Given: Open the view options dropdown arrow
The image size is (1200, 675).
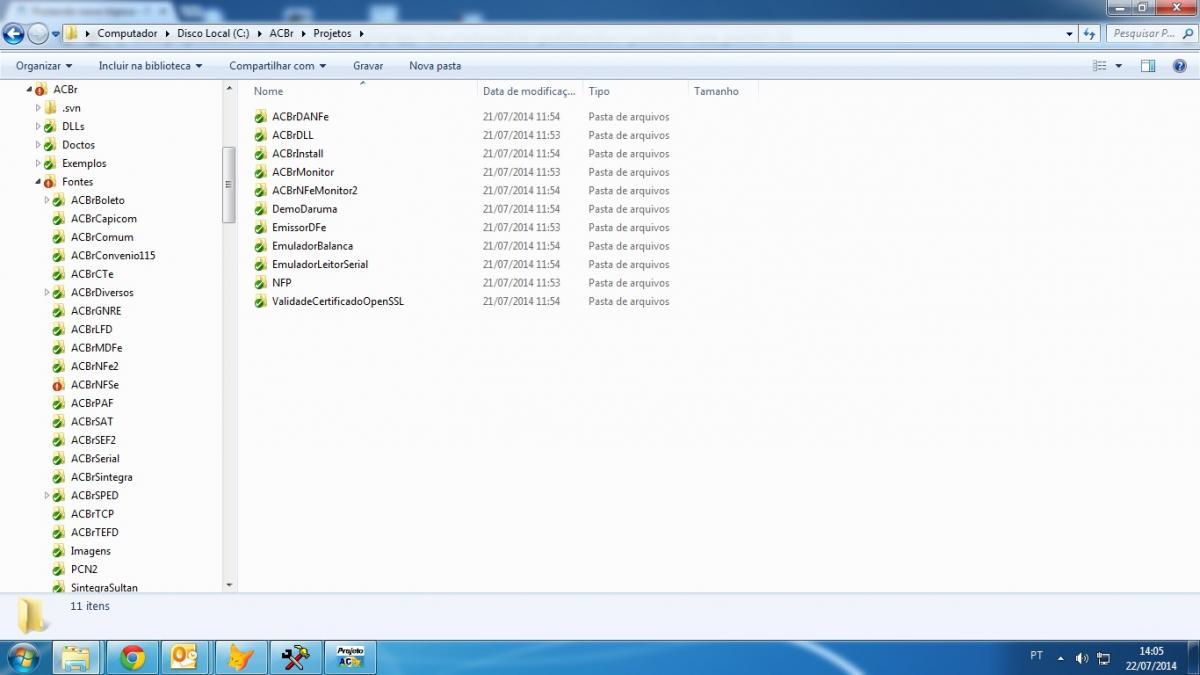Looking at the screenshot, I should click(1118, 66).
